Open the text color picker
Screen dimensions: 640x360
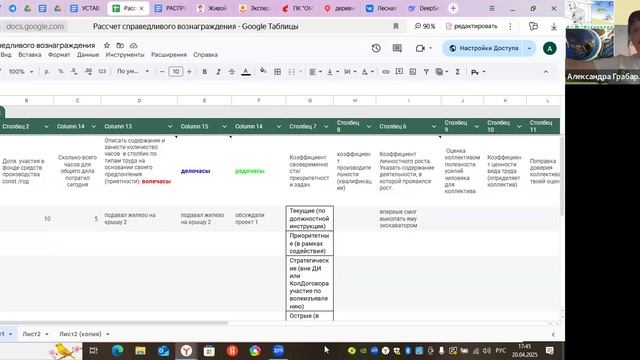[x=246, y=72]
